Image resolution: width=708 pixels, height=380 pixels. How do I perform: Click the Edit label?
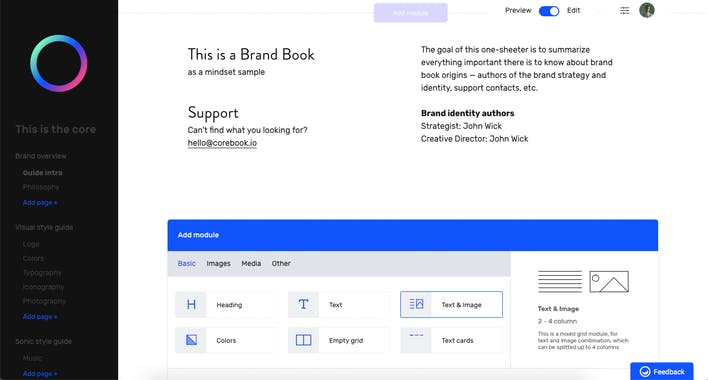(573, 10)
